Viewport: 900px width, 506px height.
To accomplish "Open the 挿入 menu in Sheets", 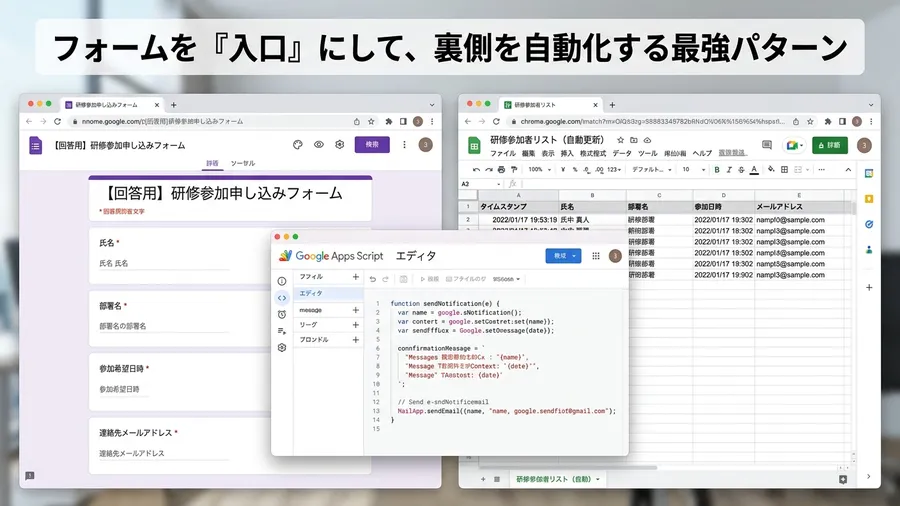I will click(x=567, y=154).
